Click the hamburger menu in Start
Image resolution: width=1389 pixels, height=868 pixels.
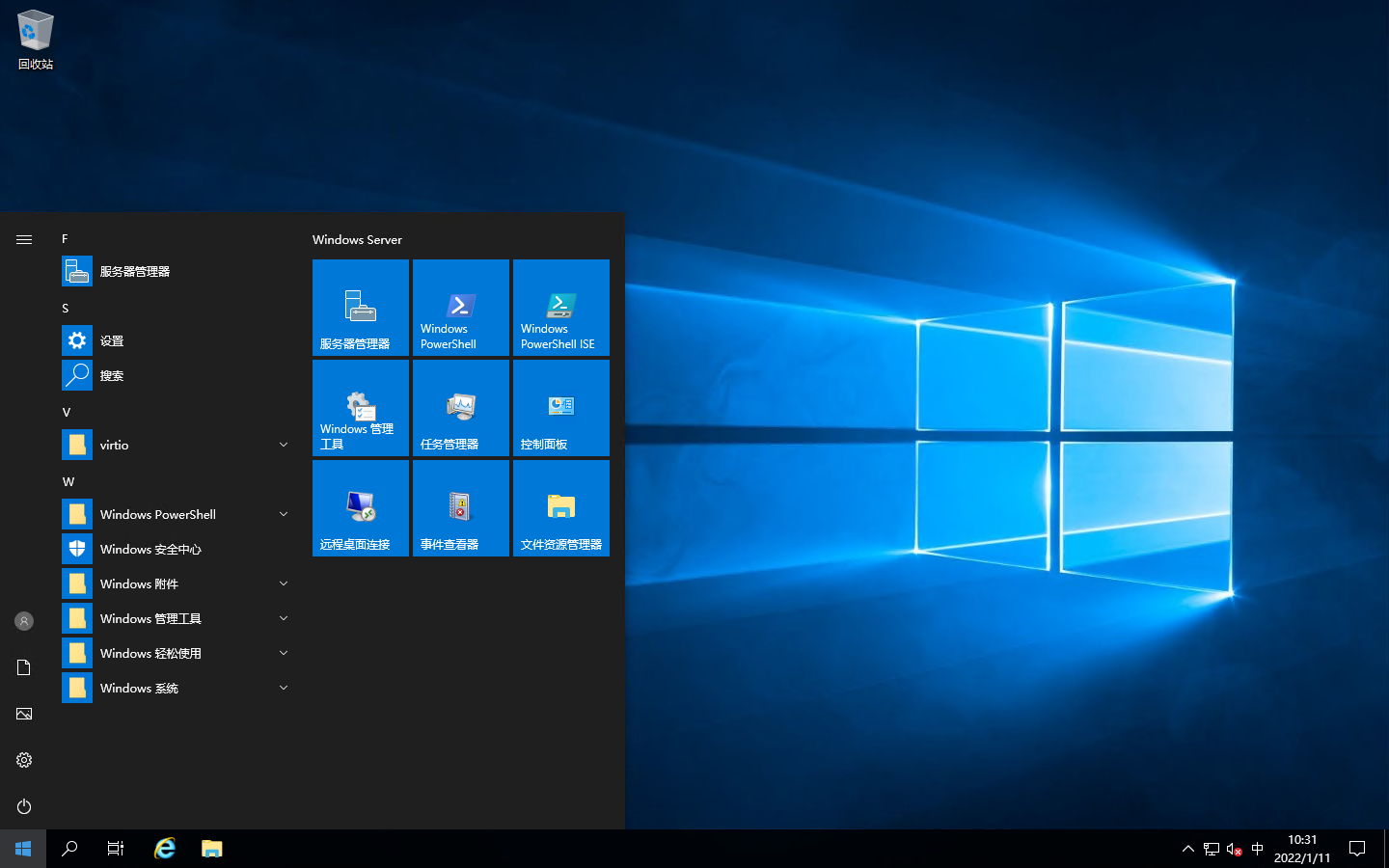pos(24,239)
